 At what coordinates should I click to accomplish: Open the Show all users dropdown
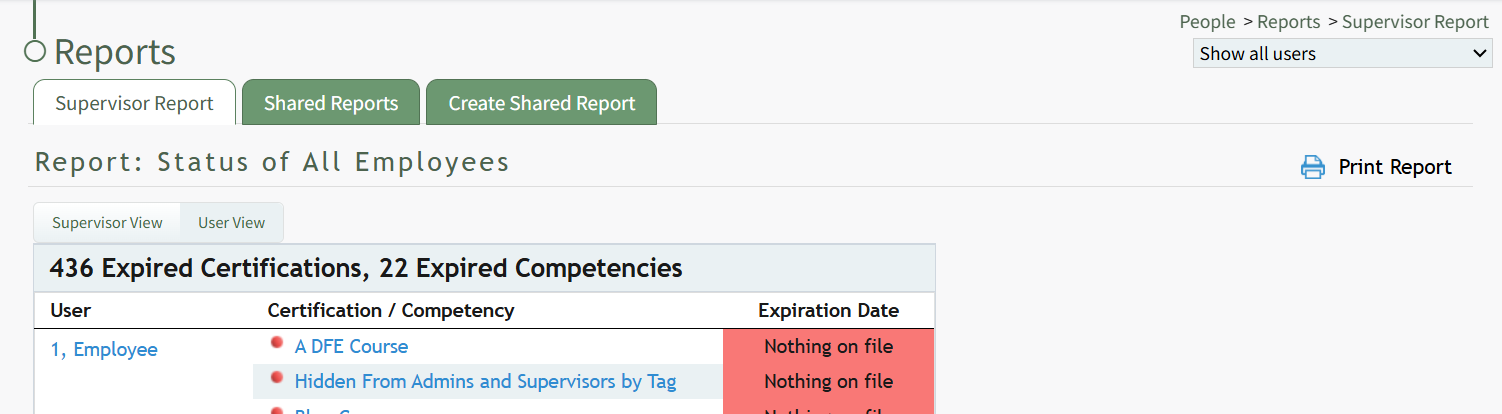1342,54
